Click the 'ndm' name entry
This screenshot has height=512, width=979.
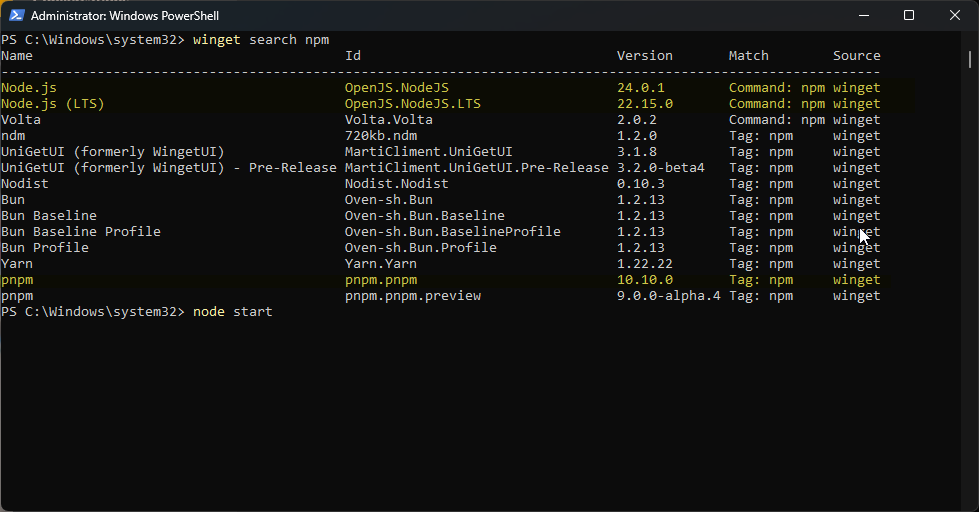(x=13, y=136)
